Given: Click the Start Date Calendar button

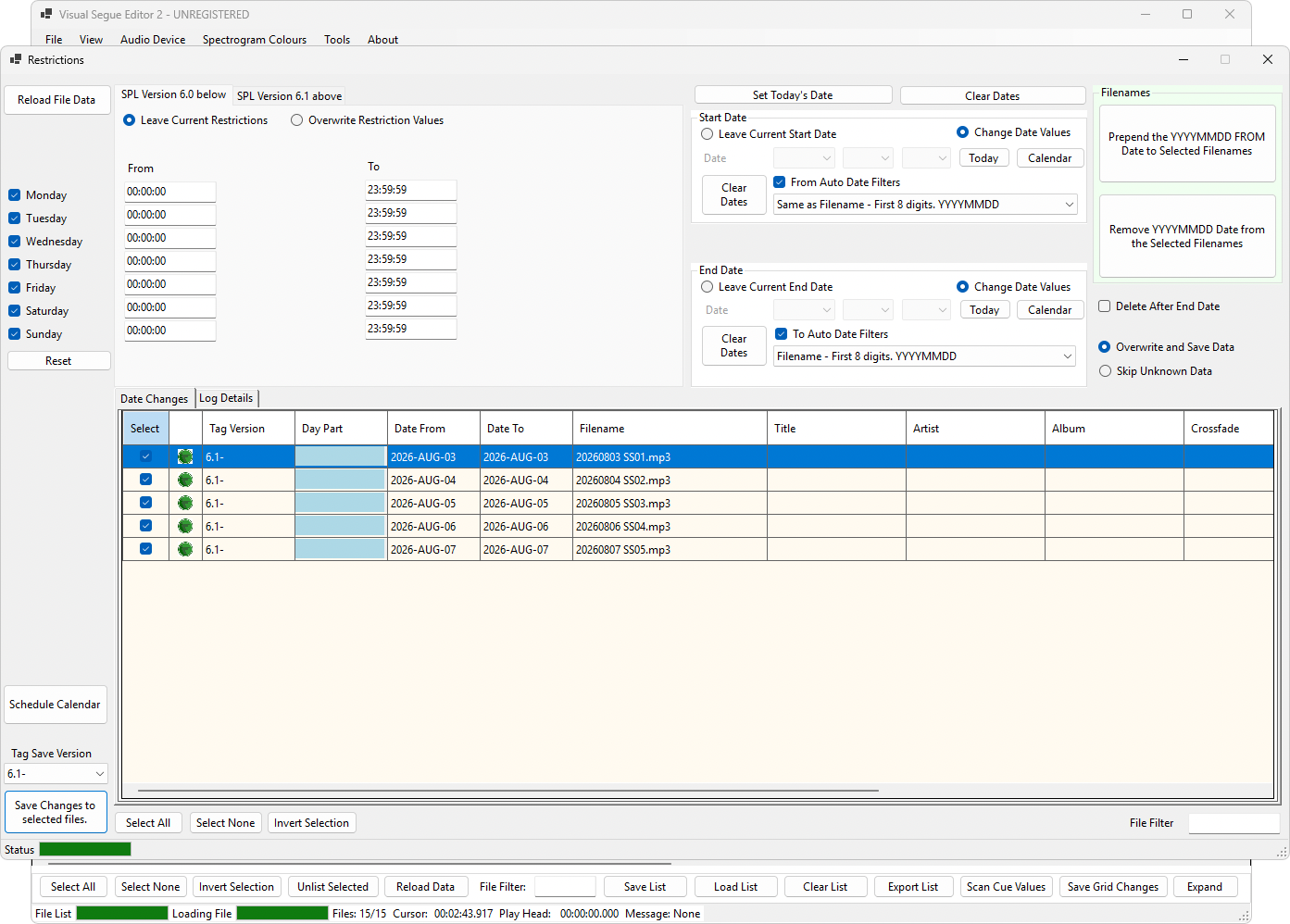Looking at the screenshot, I should pyautogui.click(x=1049, y=158).
